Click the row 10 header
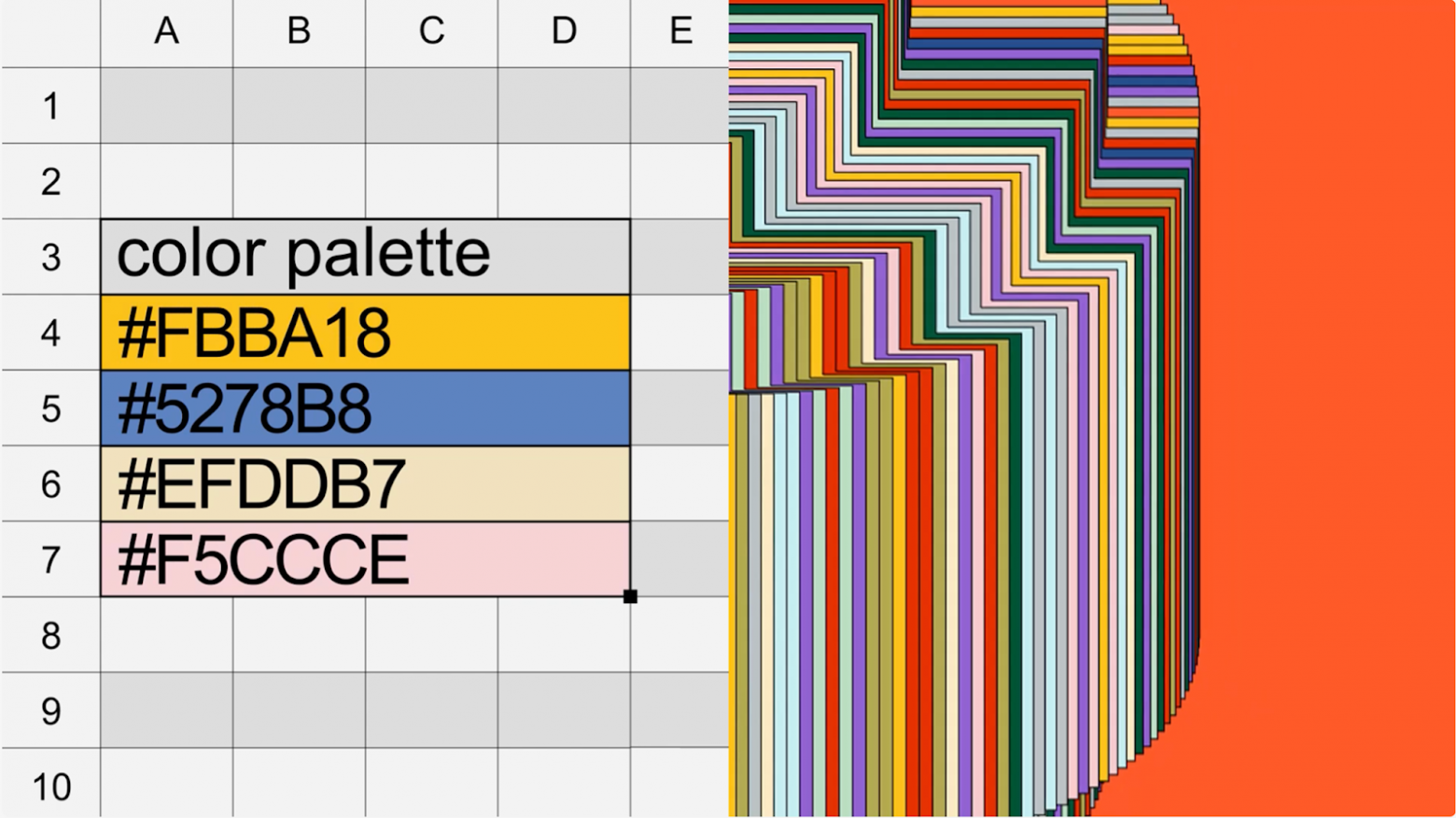Screen dimensions: 1456x818 pos(50,785)
